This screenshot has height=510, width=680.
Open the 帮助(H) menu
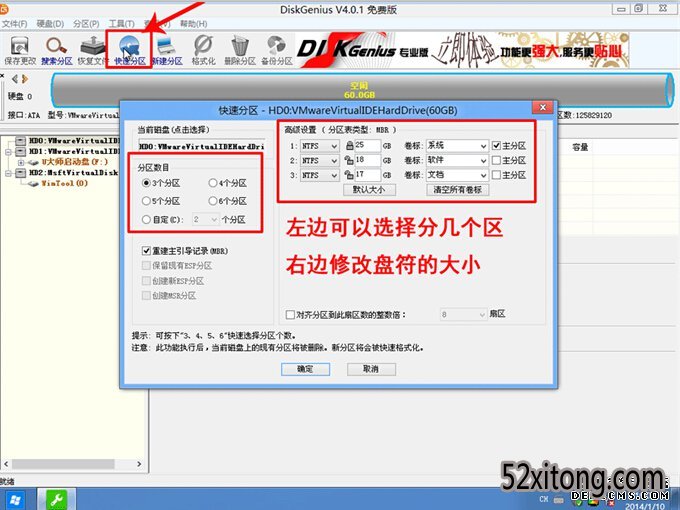tap(193, 23)
